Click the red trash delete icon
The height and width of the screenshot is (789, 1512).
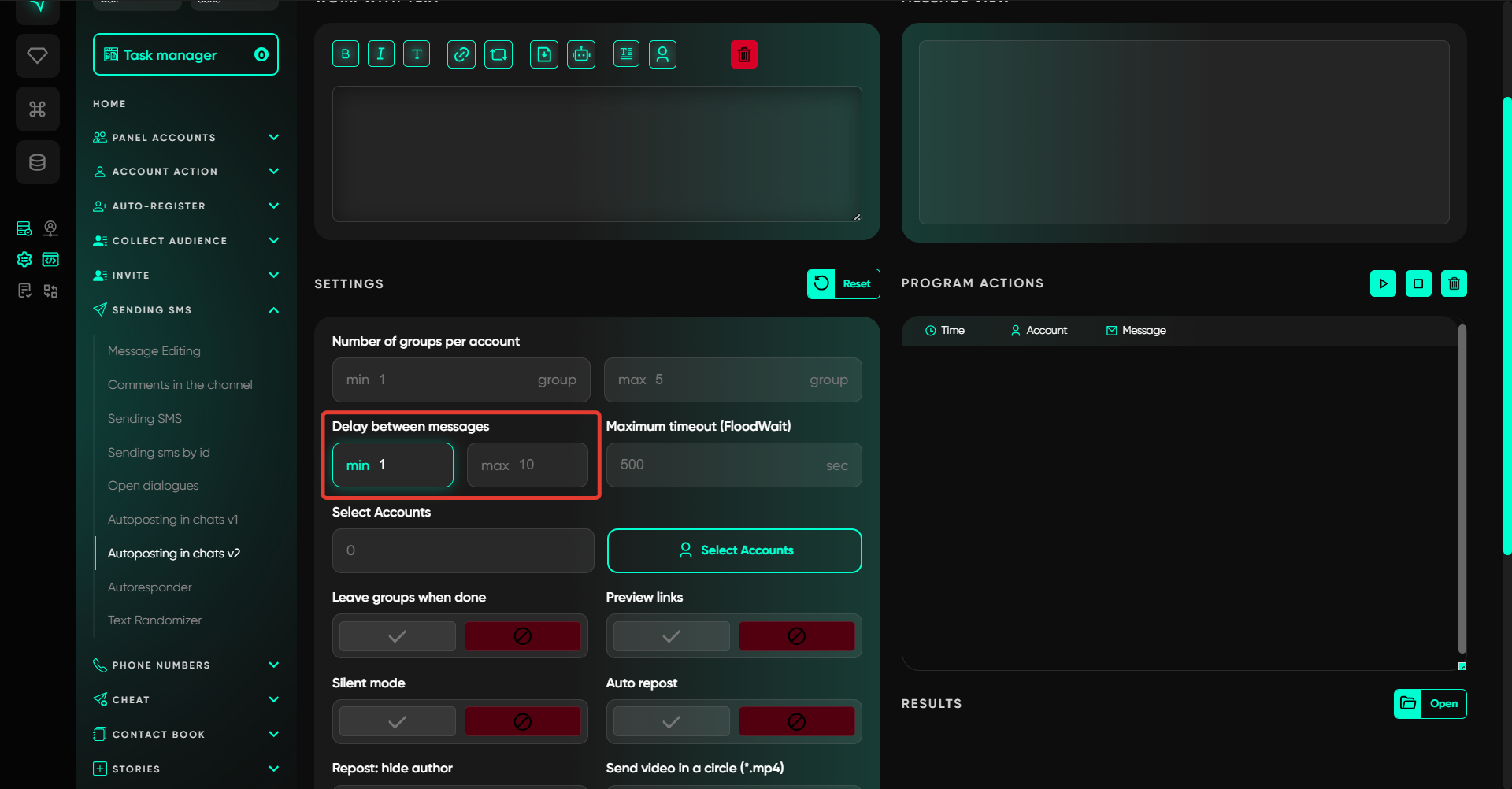click(744, 54)
